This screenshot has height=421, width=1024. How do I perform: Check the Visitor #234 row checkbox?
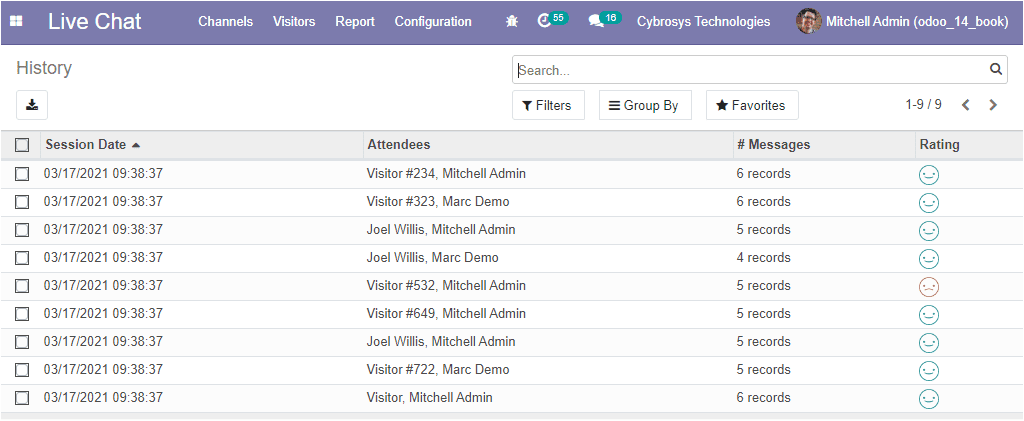22,174
